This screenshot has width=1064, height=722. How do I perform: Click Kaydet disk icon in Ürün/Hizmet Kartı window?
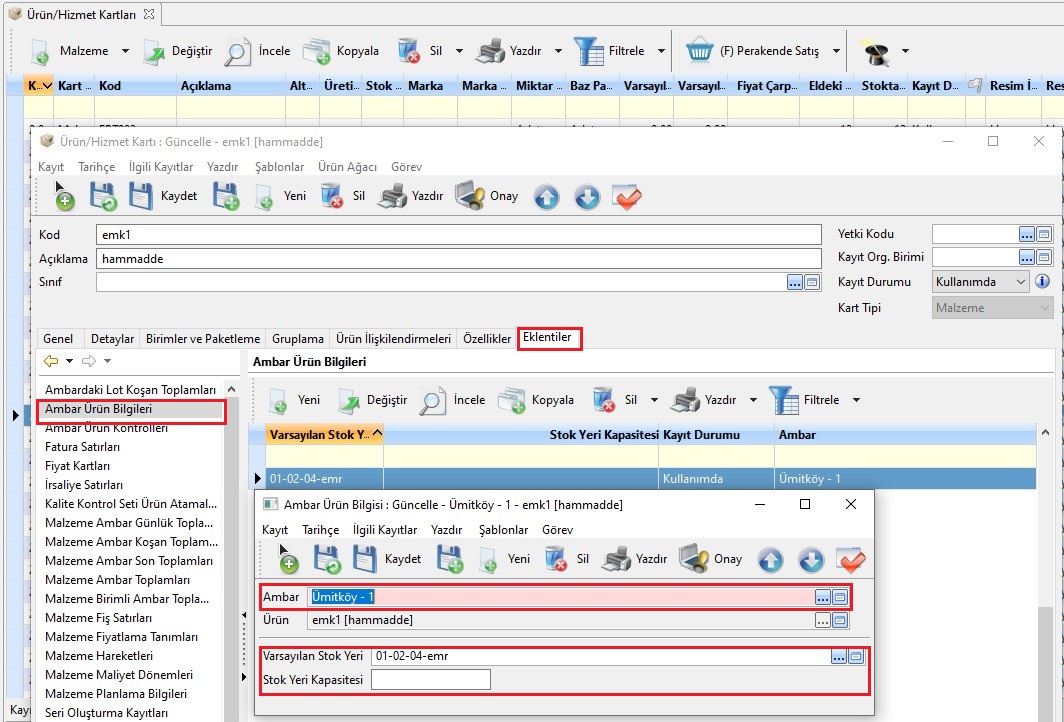(140, 196)
